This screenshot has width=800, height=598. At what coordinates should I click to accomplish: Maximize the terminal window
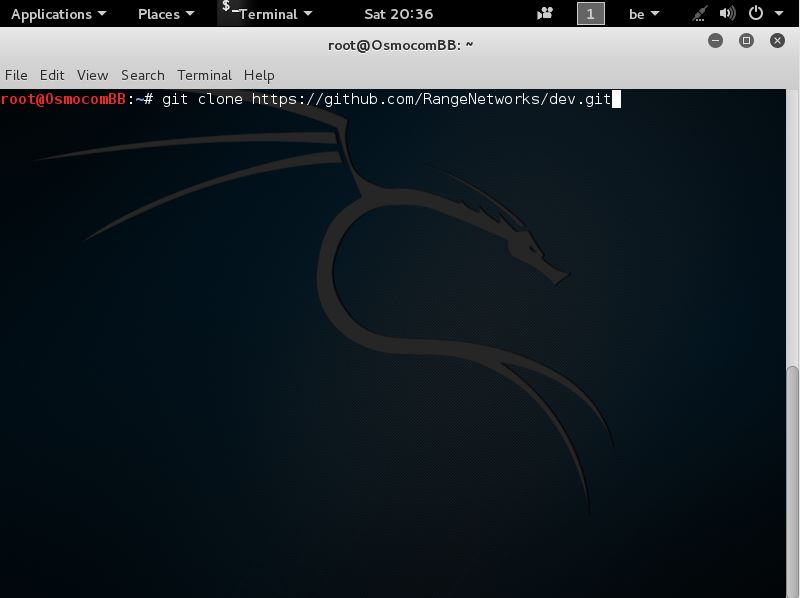click(x=746, y=40)
